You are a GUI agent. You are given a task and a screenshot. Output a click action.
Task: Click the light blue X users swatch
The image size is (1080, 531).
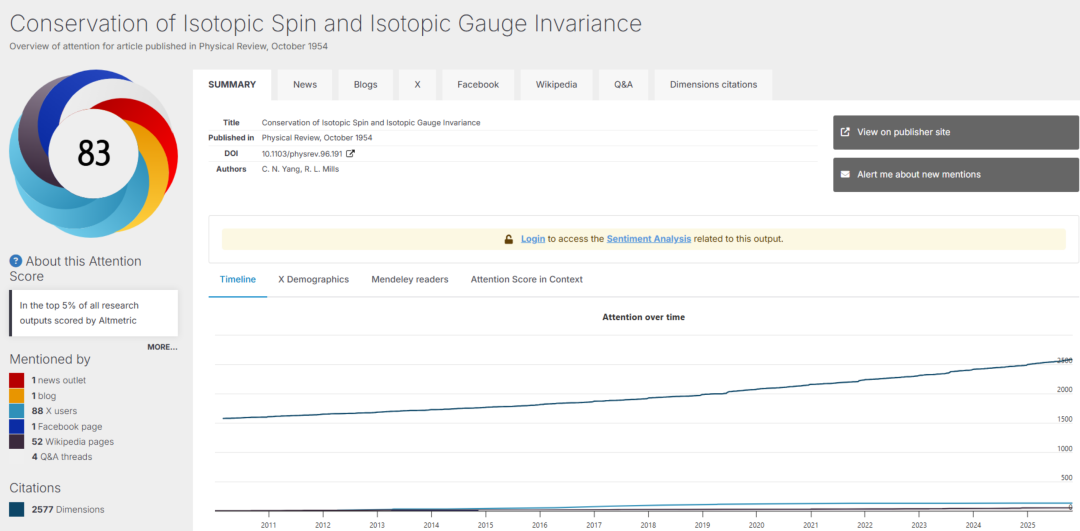coord(17,411)
